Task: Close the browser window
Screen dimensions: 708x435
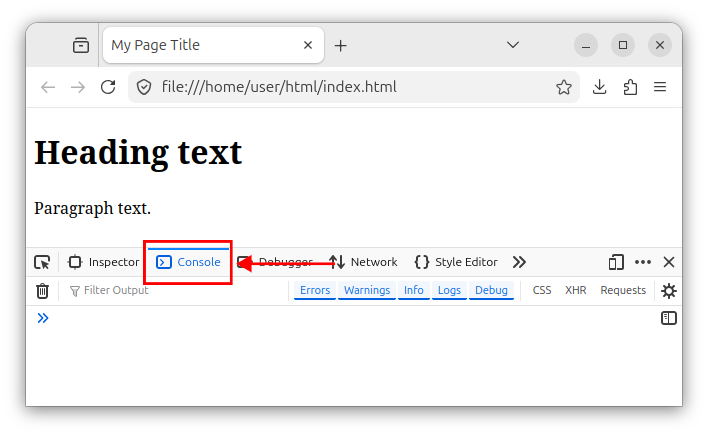Action: [x=660, y=45]
